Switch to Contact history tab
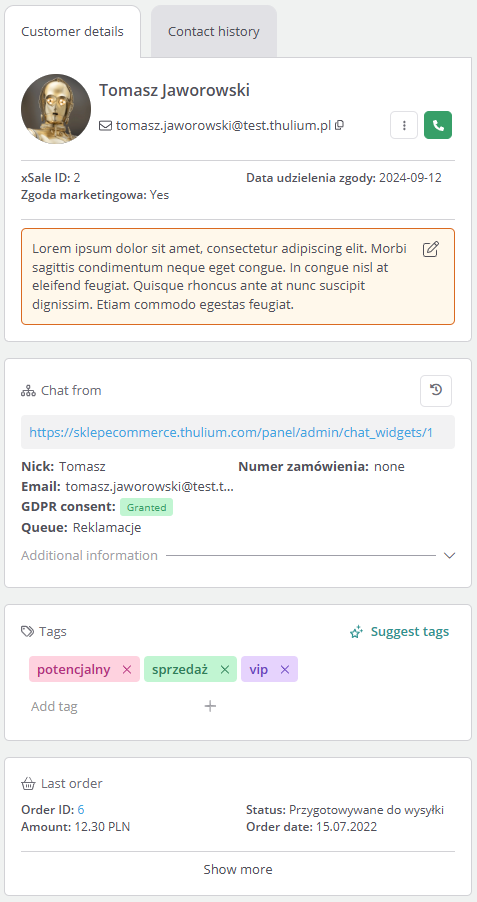The width and height of the screenshot is (477, 902). pos(213,32)
